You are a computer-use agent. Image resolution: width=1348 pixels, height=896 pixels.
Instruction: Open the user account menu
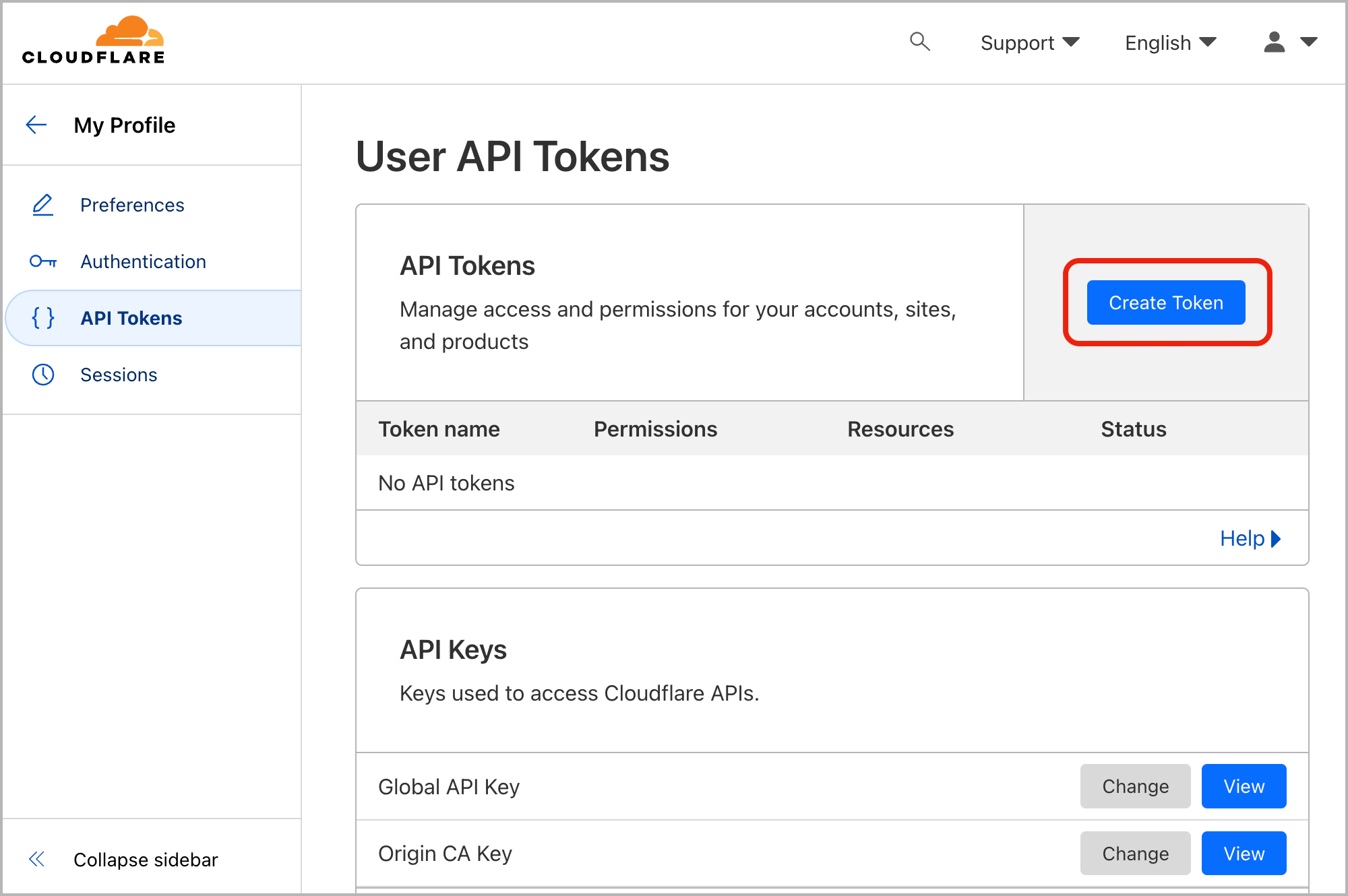(x=1290, y=42)
